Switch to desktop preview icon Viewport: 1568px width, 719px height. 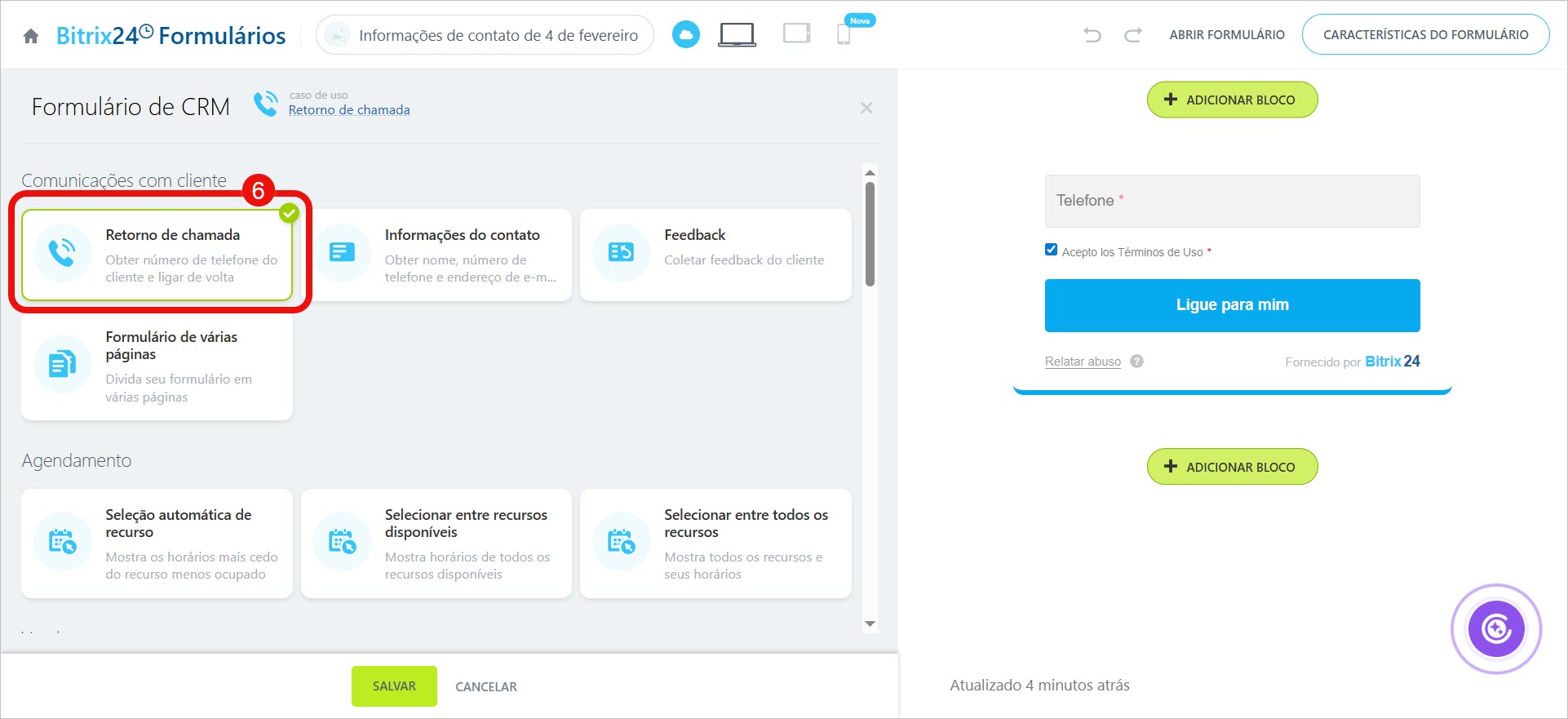point(737,34)
